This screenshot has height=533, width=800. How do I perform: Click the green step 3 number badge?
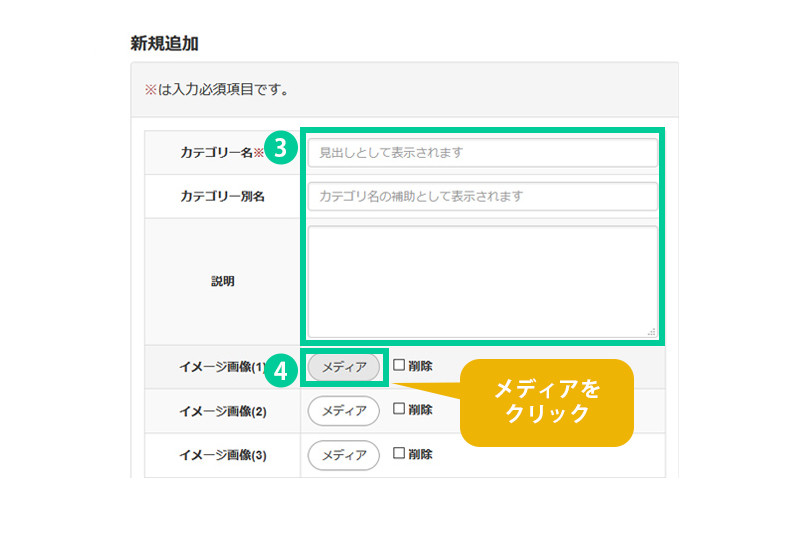coord(281,149)
